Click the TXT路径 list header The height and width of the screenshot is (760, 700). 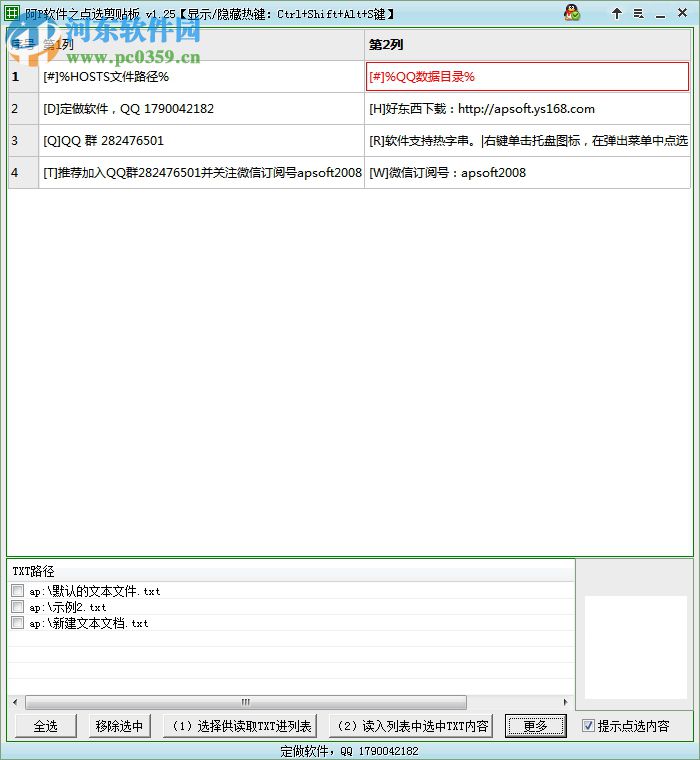291,571
